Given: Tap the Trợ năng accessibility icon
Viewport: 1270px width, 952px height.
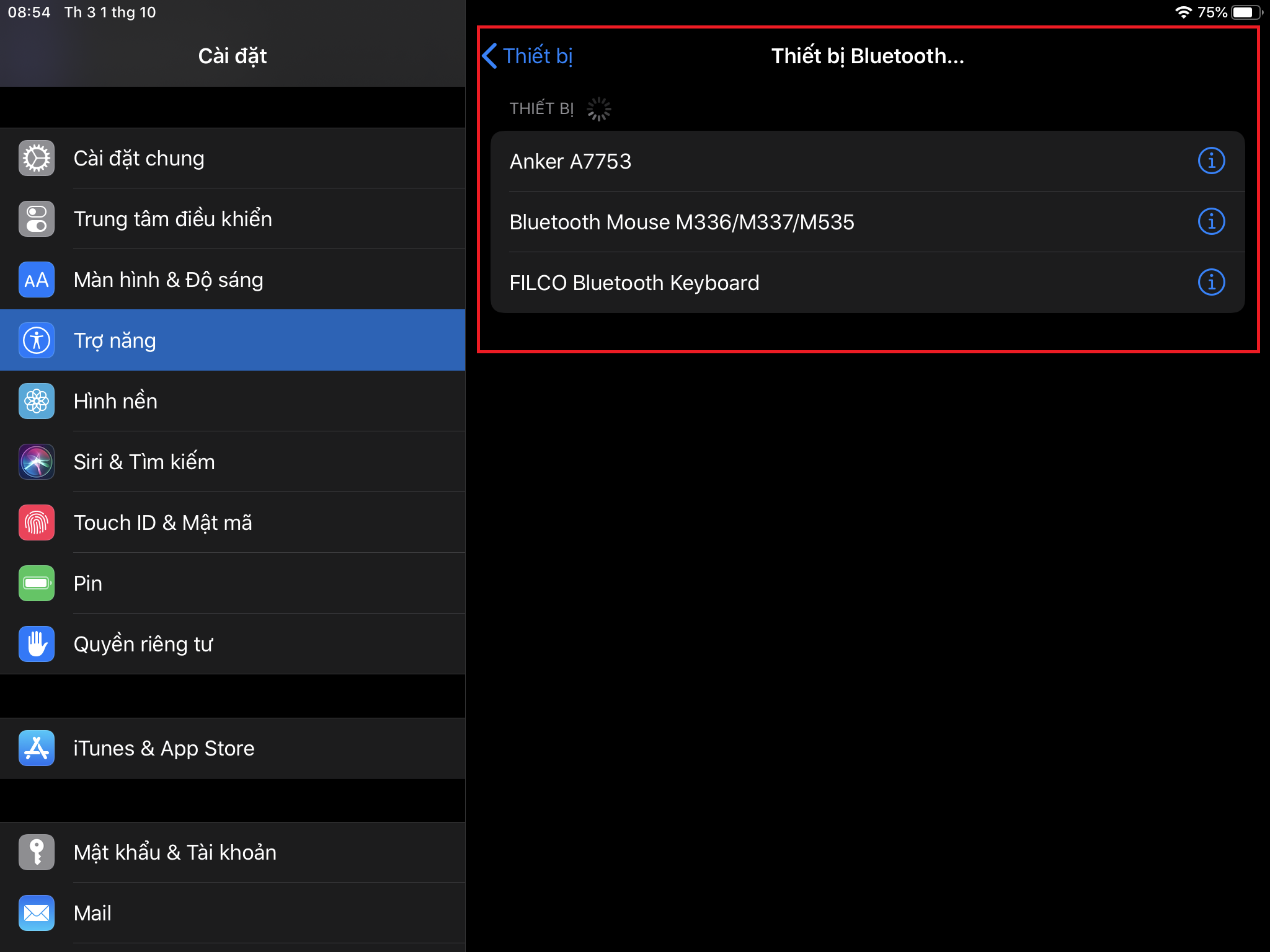Looking at the screenshot, I should [x=37, y=340].
